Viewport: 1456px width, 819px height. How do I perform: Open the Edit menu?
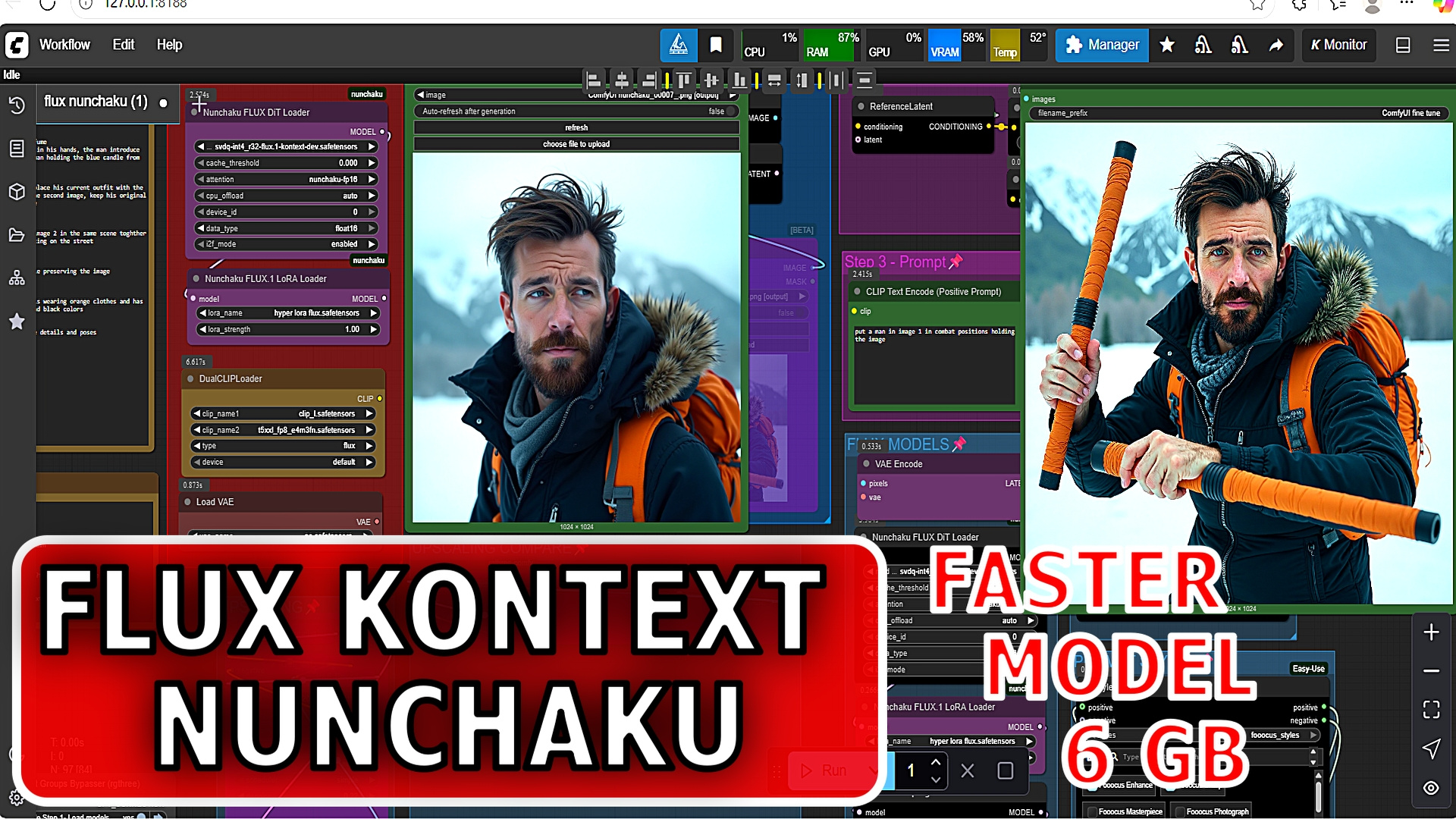pos(124,45)
